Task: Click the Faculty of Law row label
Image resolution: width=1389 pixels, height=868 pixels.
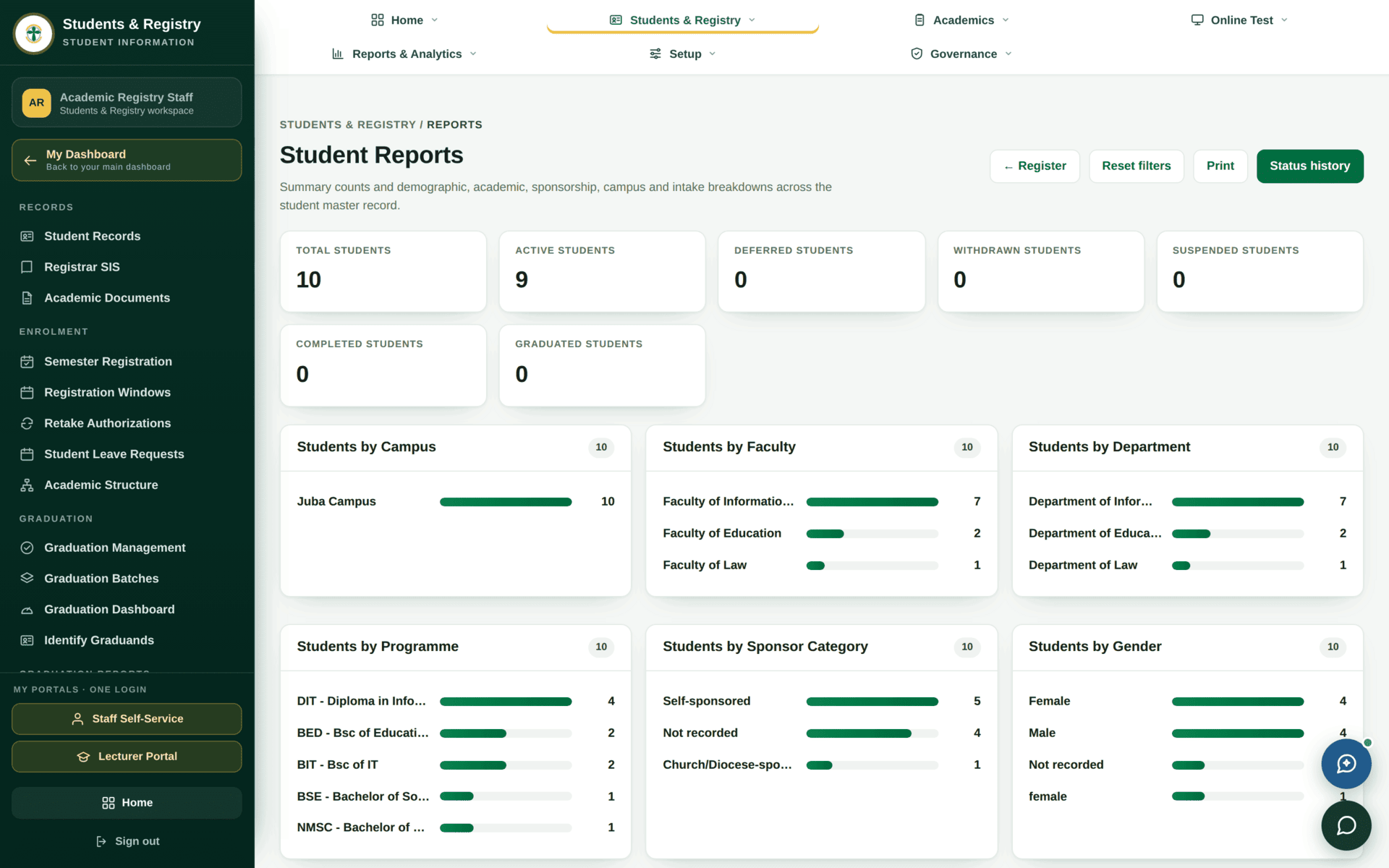Action: (705, 566)
